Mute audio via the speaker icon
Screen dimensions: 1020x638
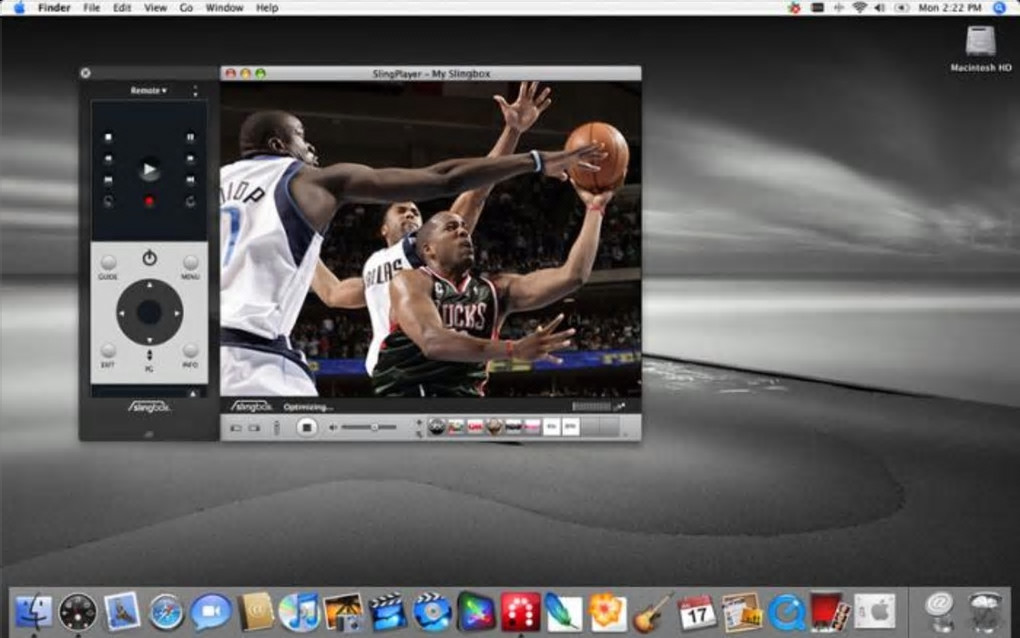[333, 427]
